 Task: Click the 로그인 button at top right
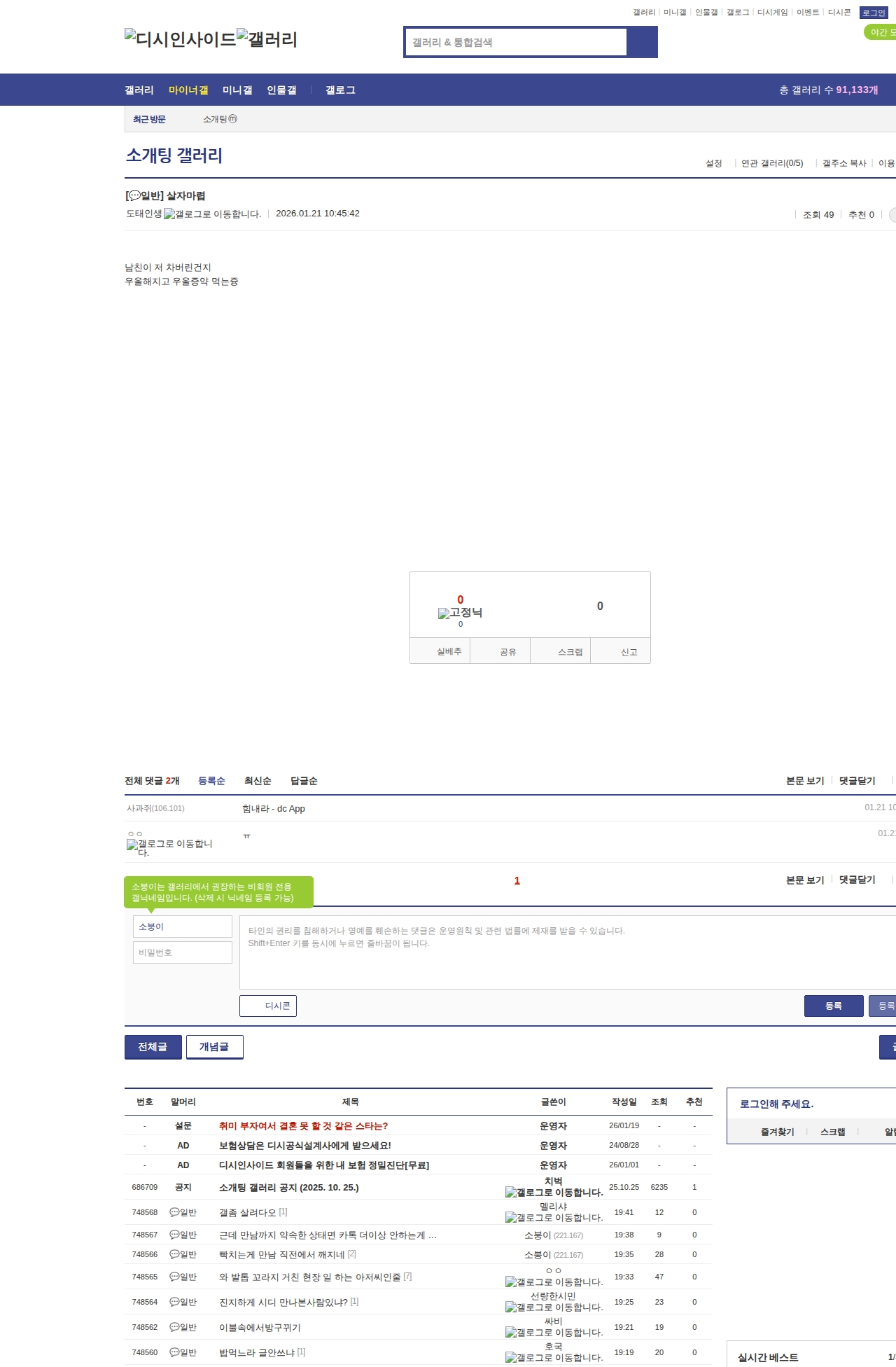tap(874, 13)
